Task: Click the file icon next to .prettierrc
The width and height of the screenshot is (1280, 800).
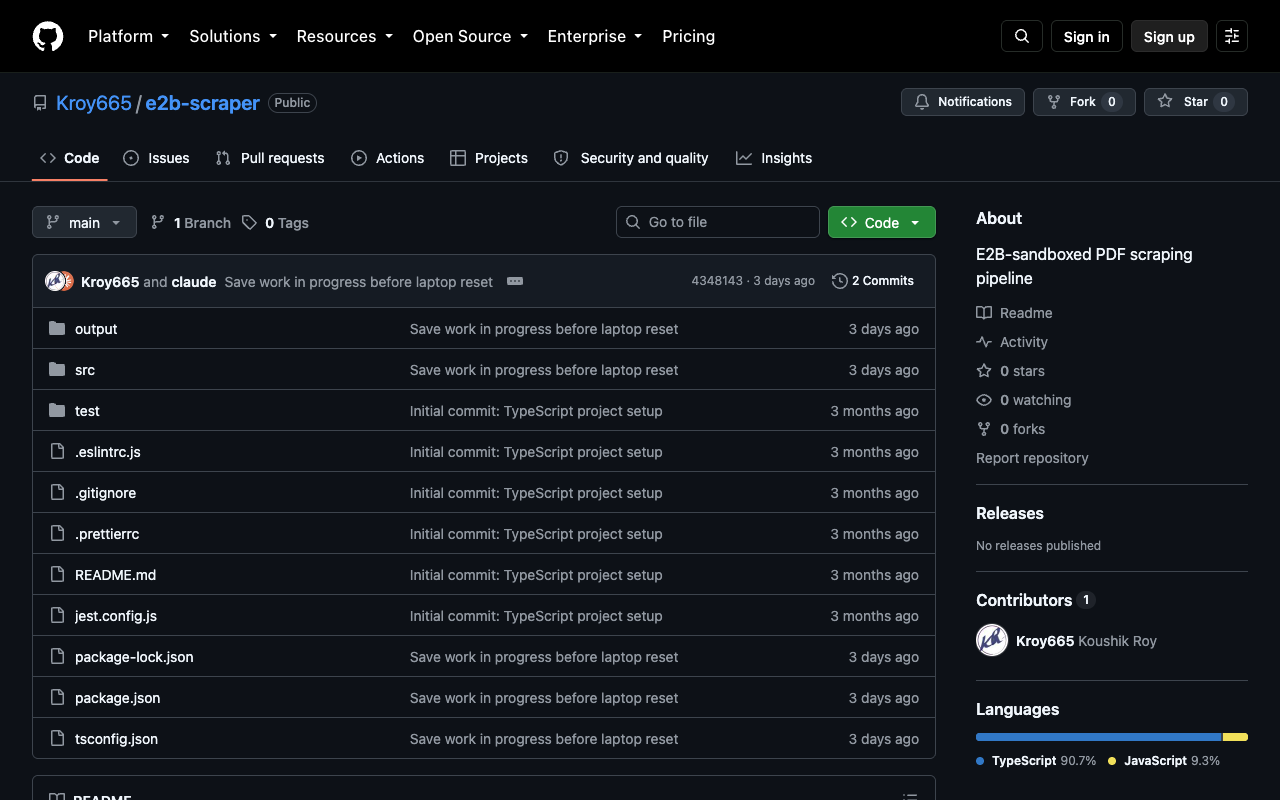Action: (57, 534)
